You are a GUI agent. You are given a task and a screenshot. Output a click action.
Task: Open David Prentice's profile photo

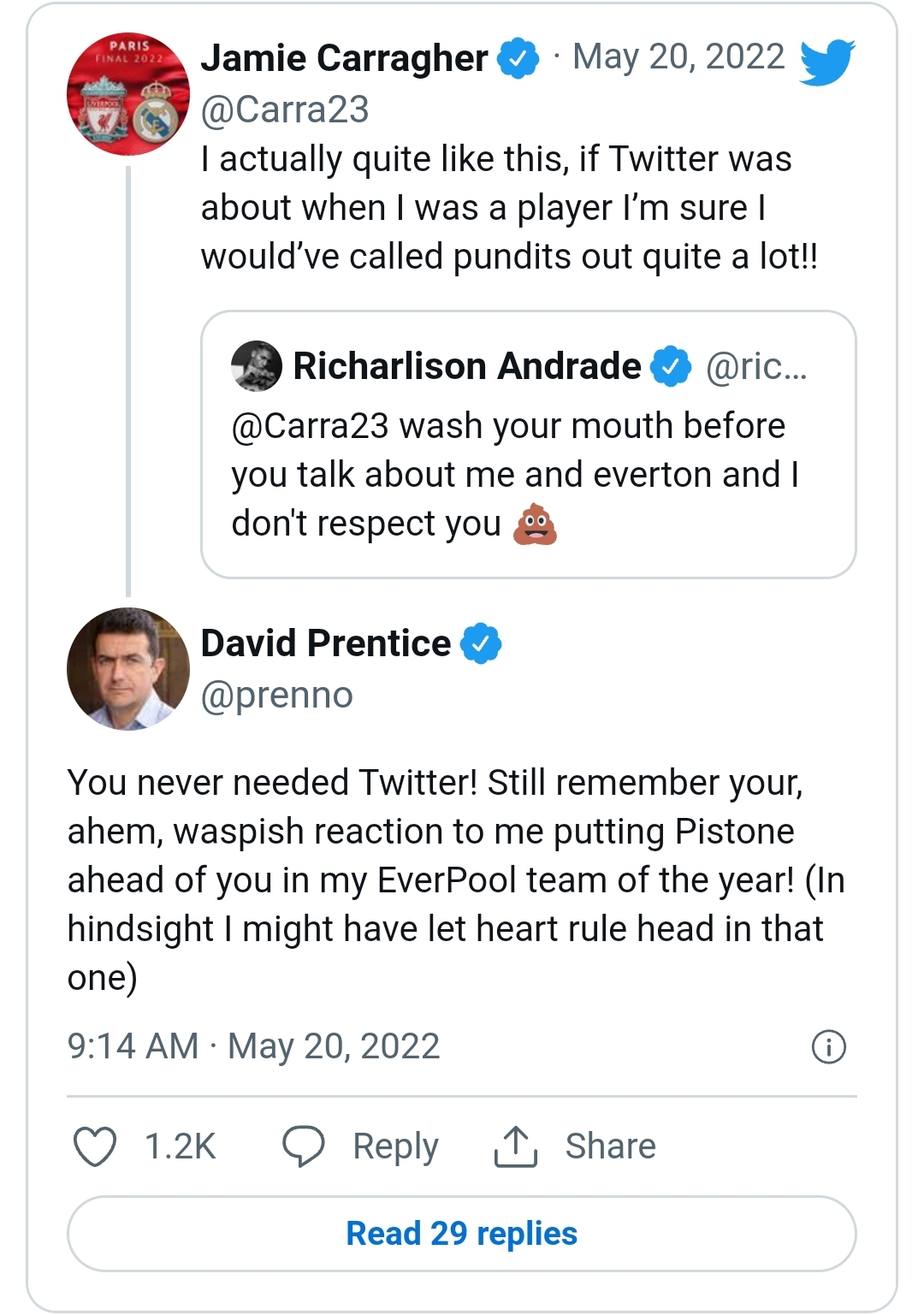128,669
